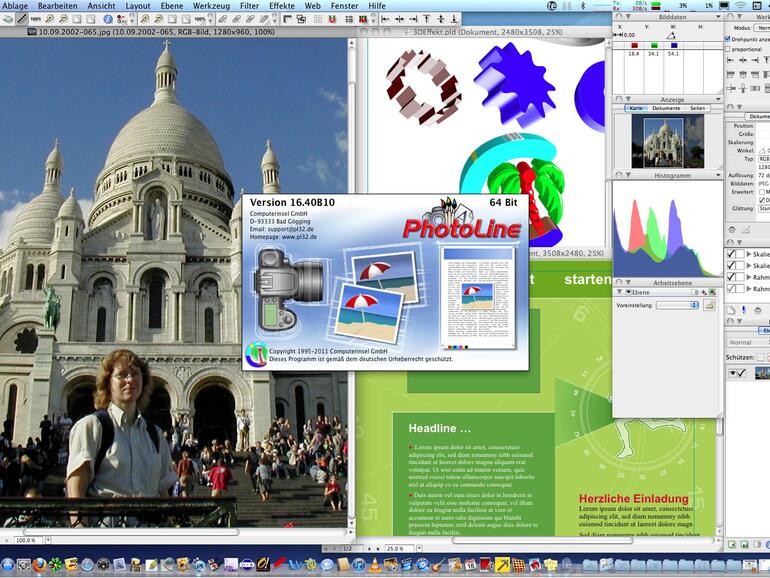This screenshot has height=578, width=770.
Task: Open the Effekte menu
Action: (x=282, y=5)
